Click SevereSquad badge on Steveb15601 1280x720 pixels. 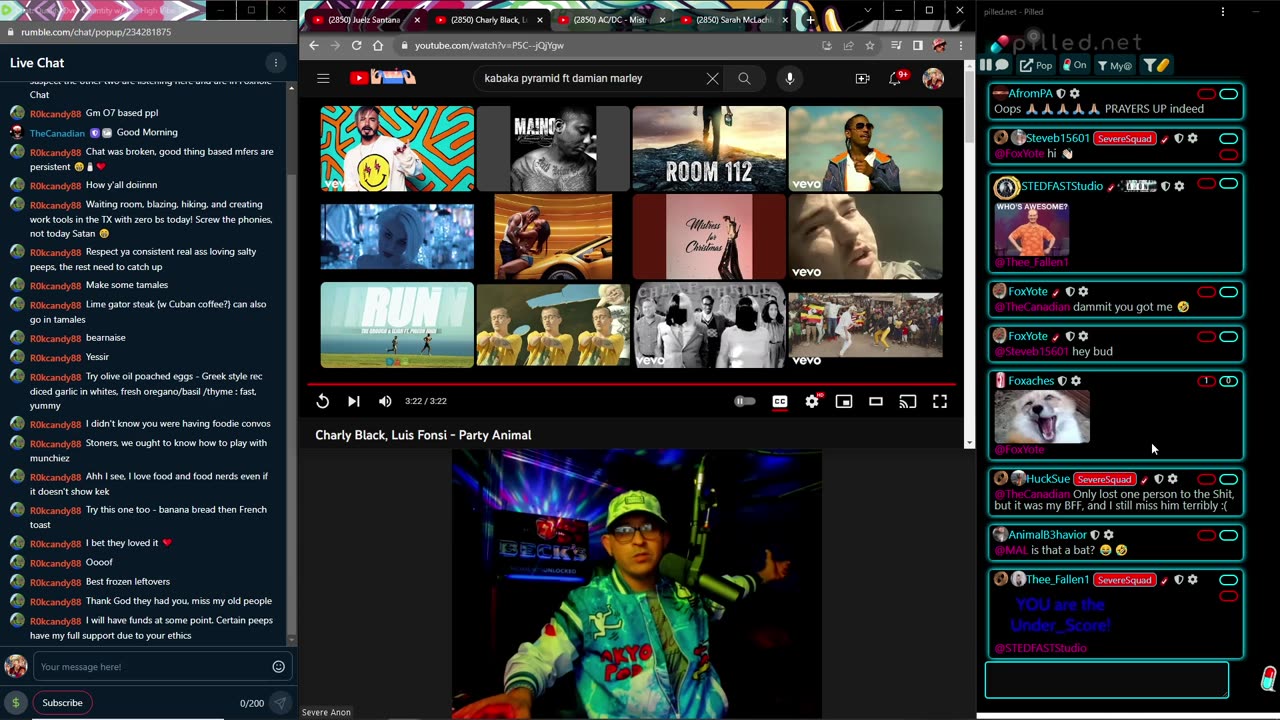pyautogui.click(x=1125, y=138)
